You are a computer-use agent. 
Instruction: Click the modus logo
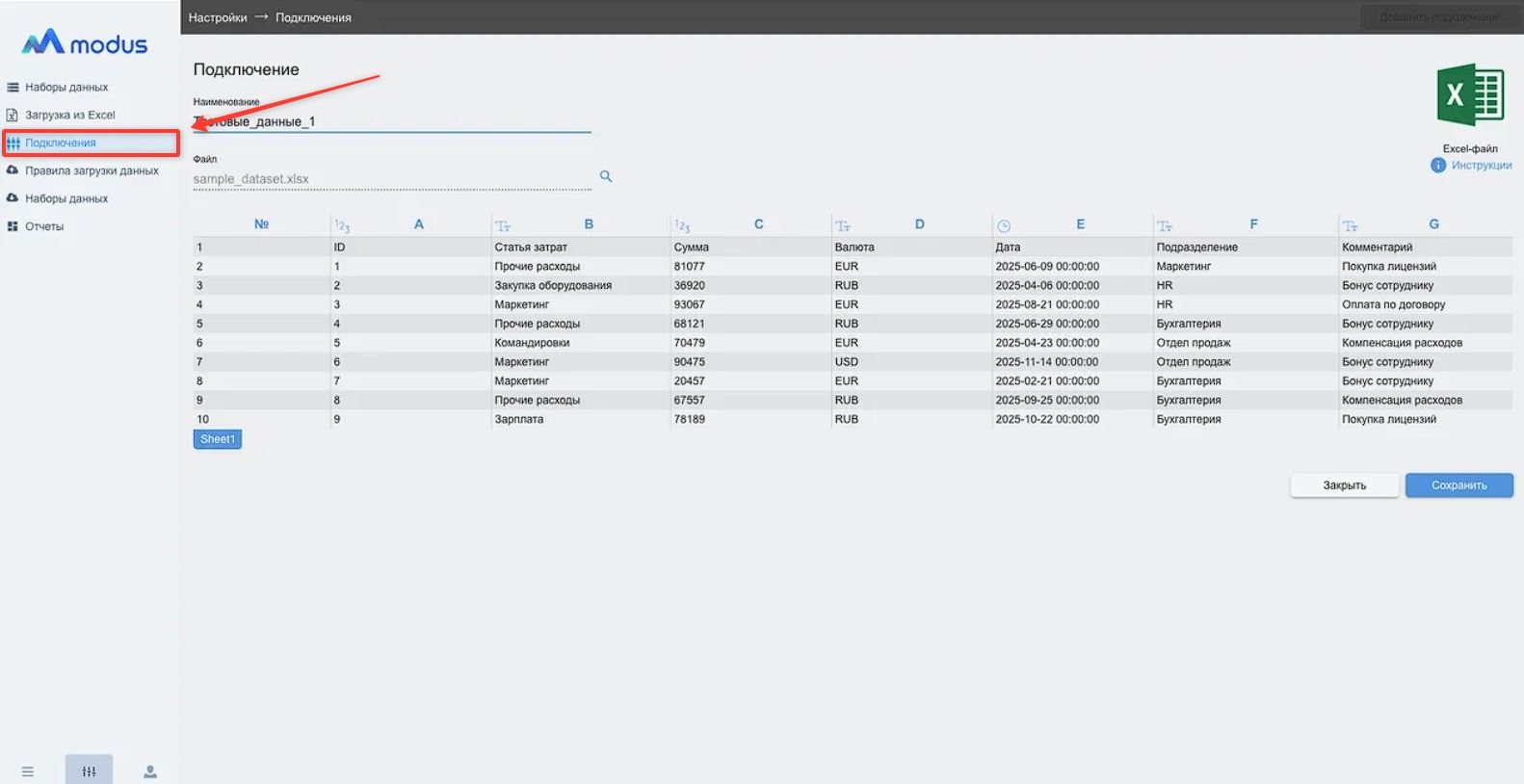pos(85,43)
